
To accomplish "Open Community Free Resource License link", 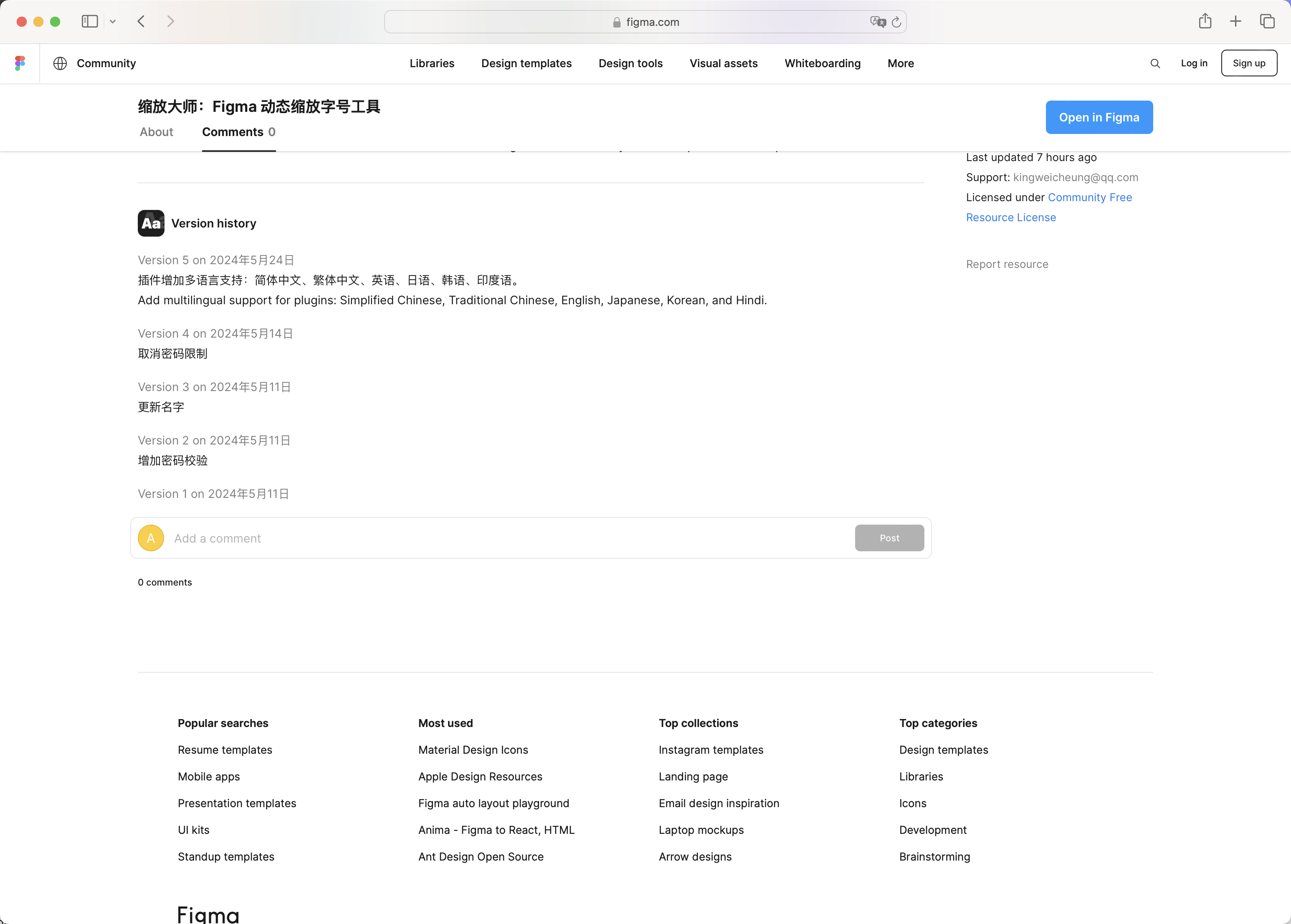I will pos(1089,197).
